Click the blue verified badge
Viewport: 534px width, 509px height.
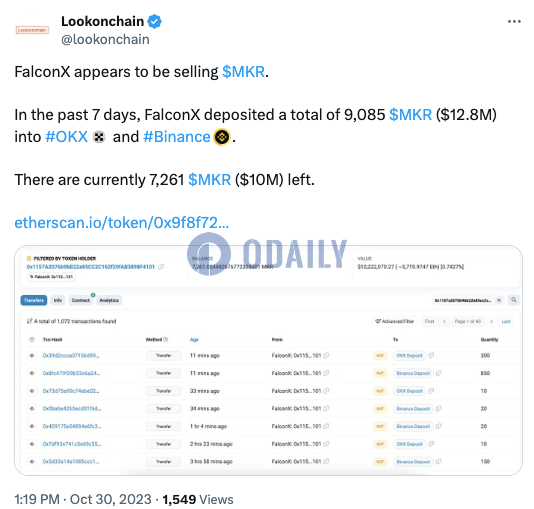pos(154,21)
